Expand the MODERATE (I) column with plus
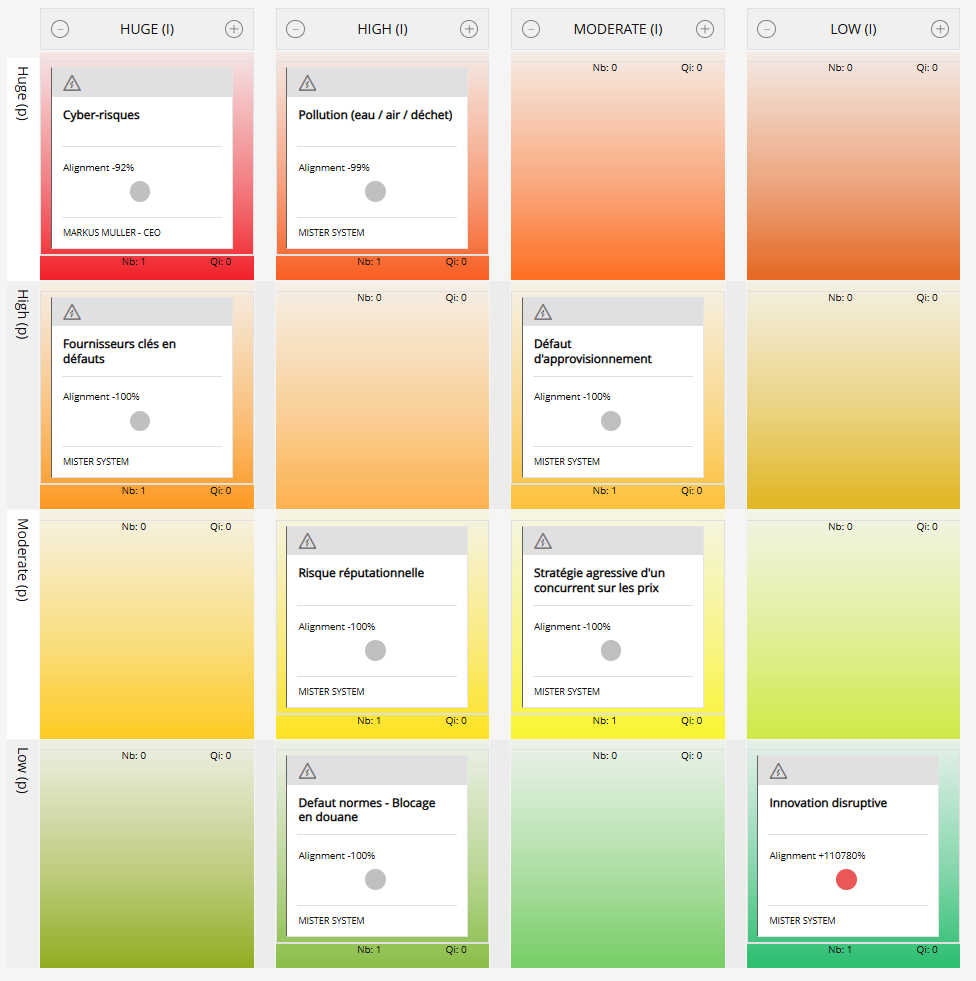The height and width of the screenshot is (981, 976). point(705,29)
